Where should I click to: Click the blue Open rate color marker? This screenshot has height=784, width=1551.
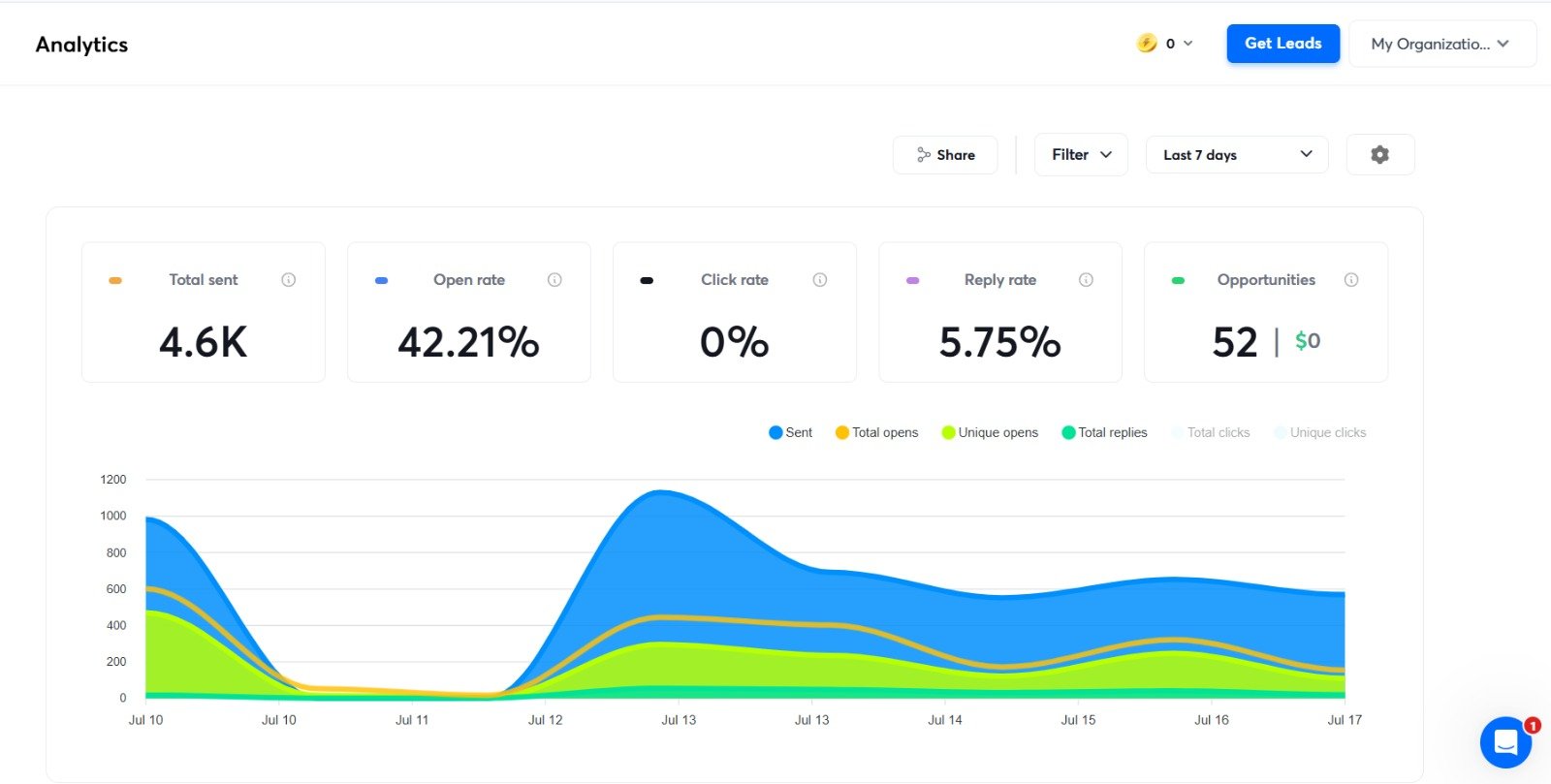381,281
